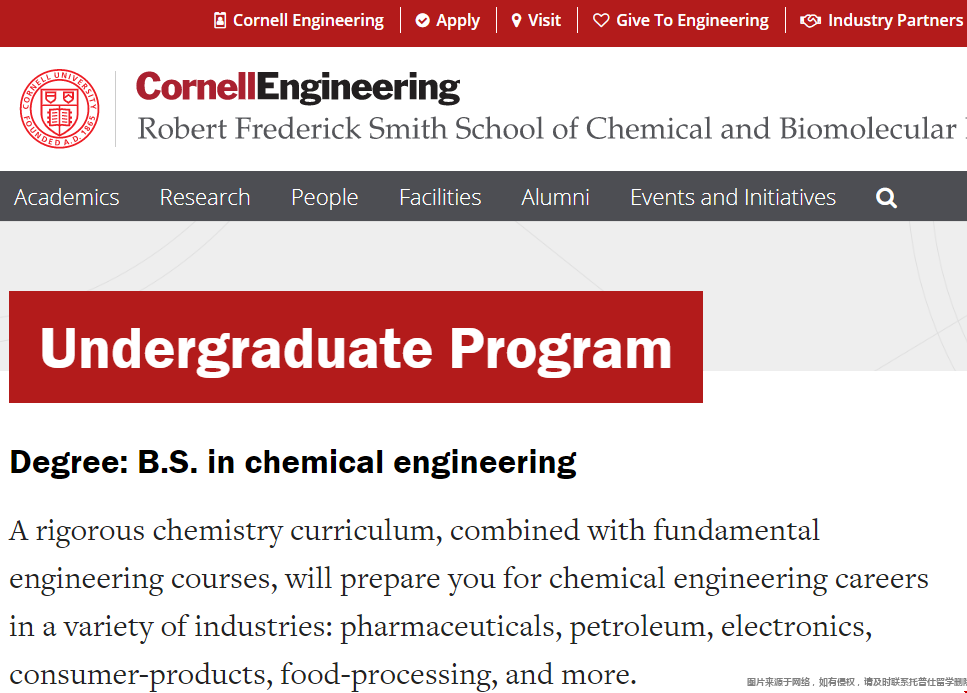Click the Cornell University seal logo

[x=59, y=109]
